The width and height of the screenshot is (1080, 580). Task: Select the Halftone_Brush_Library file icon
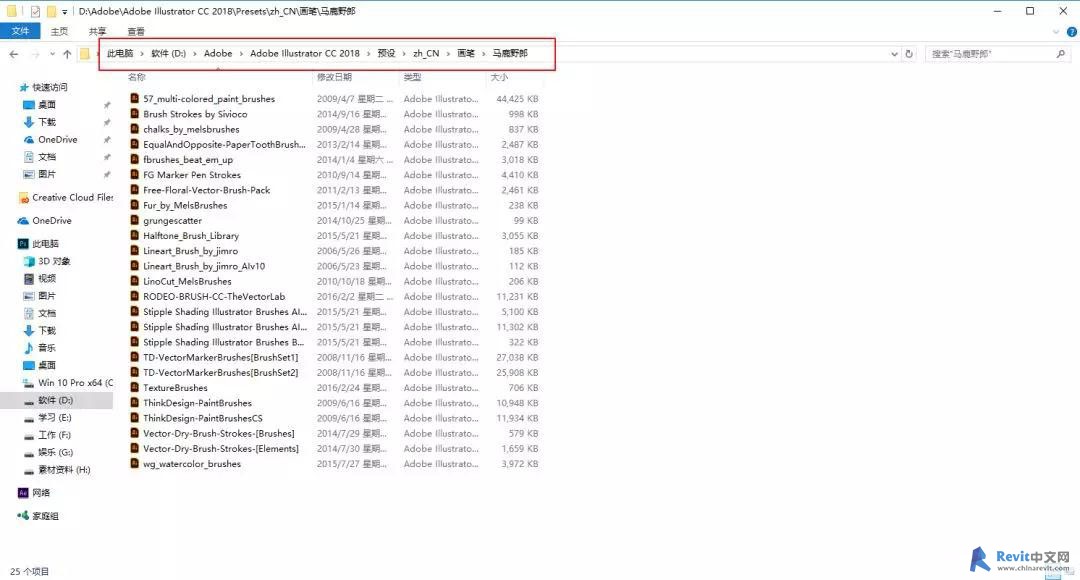[x=135, y=236]
